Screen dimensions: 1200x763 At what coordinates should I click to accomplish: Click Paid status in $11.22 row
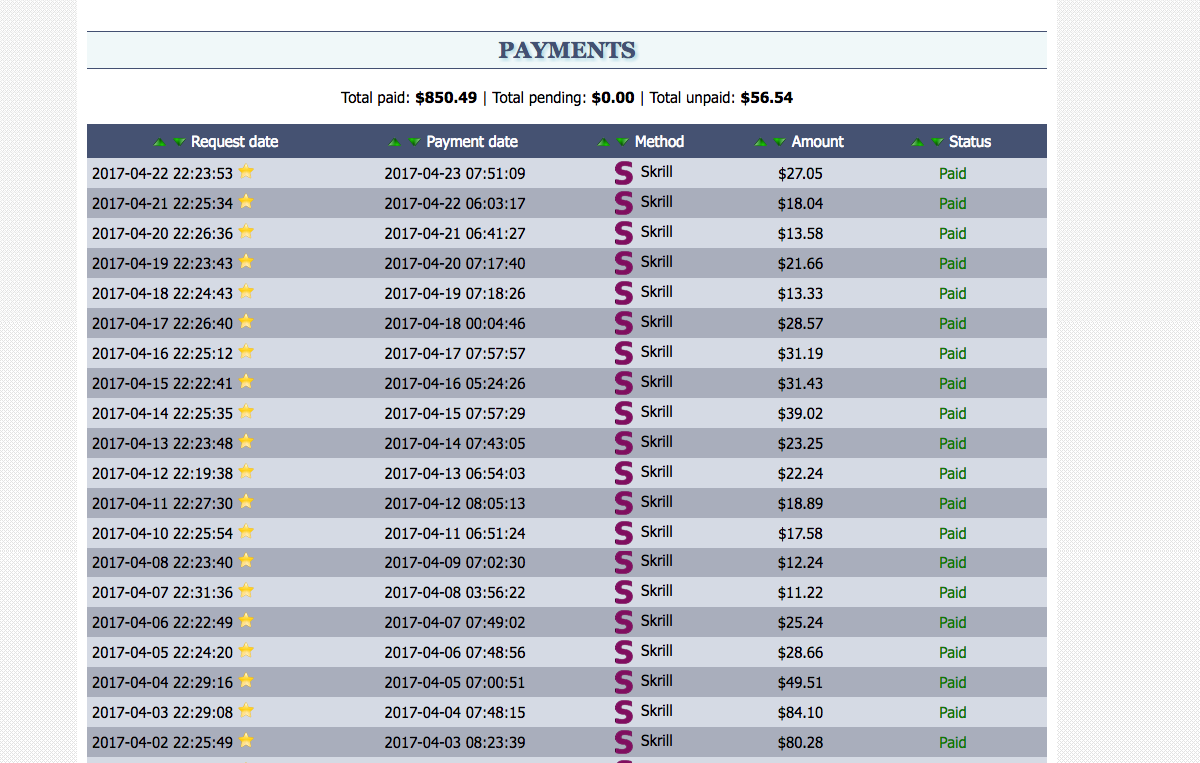click(x=953, y=593)
